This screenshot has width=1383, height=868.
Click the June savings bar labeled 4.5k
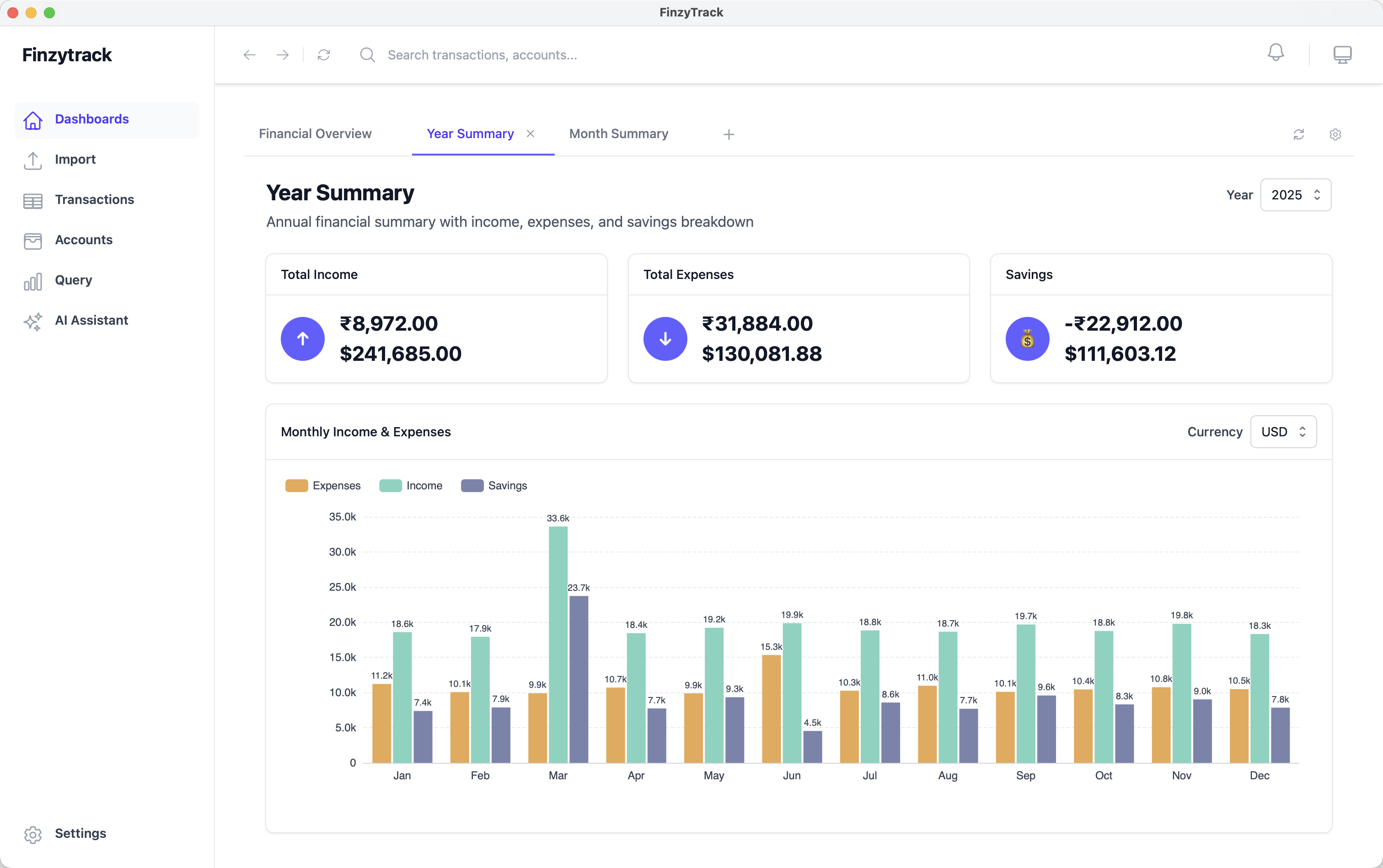(x=812, y=747)
